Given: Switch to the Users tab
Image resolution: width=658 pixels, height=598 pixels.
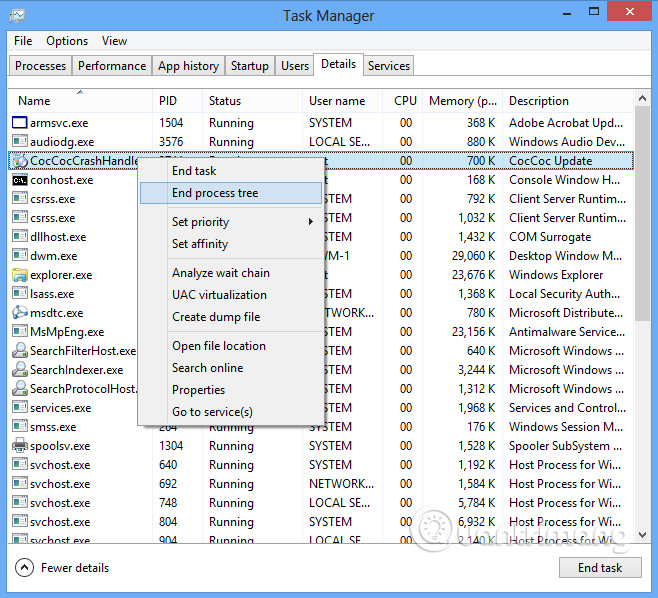Looking at the screenshot, I should 295,66.
